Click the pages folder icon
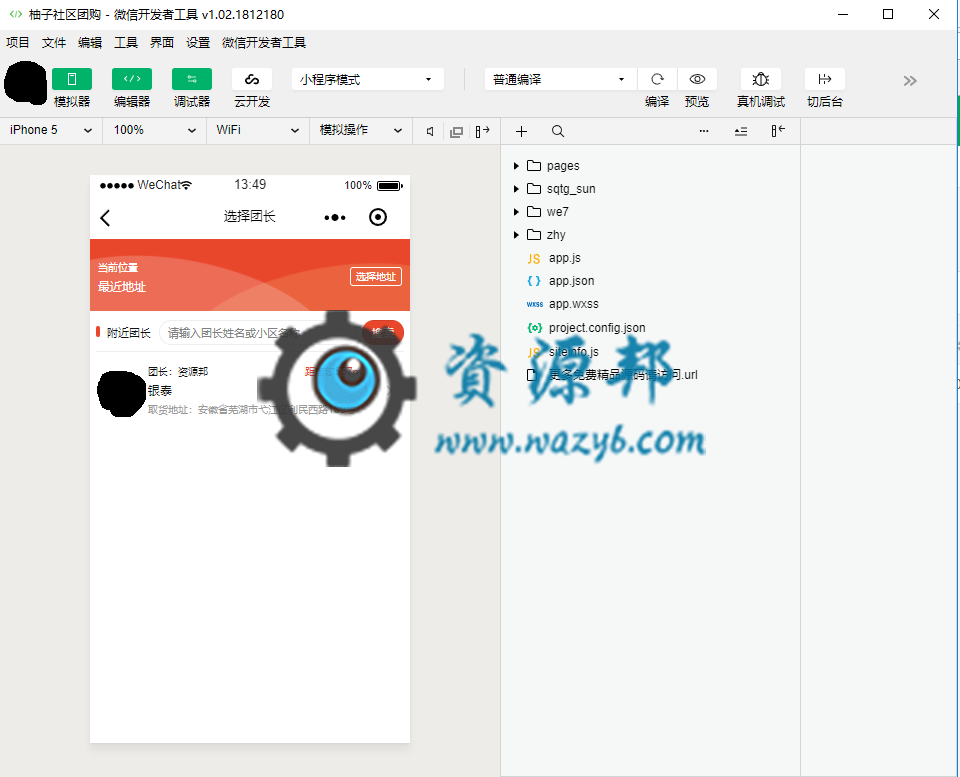Viewport: 960px width, 777px height. (534, 165)
